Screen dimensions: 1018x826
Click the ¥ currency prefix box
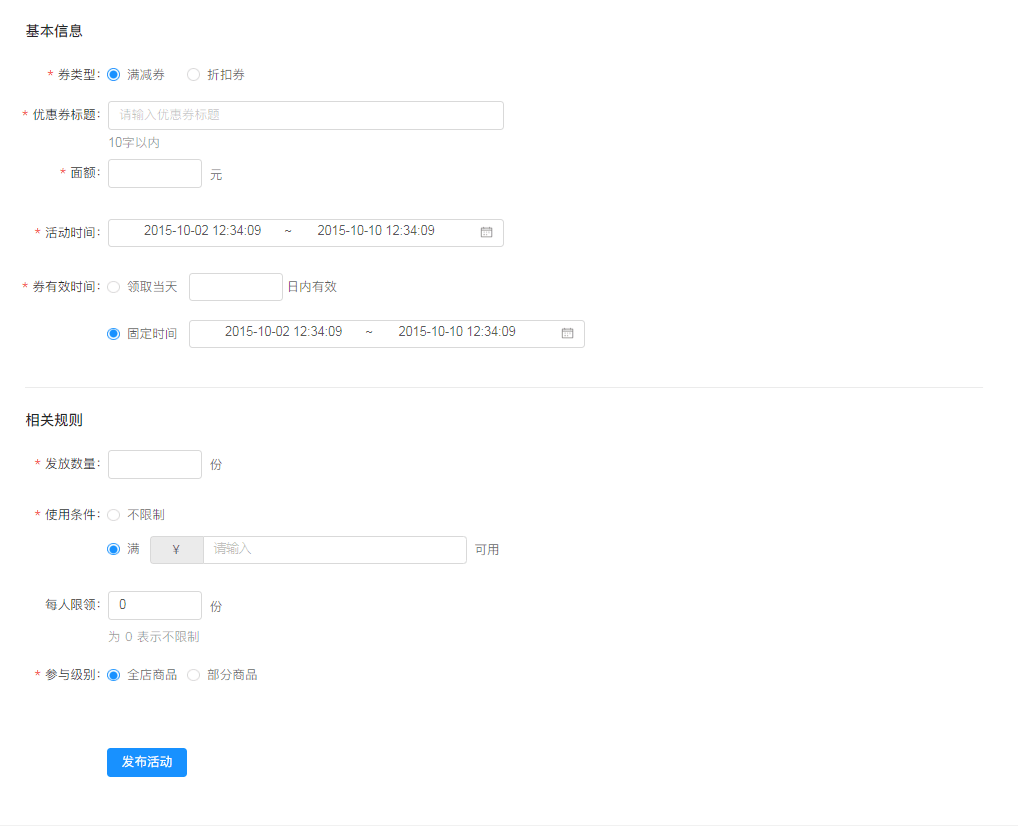pyautogui.click(x=176, y=549)
